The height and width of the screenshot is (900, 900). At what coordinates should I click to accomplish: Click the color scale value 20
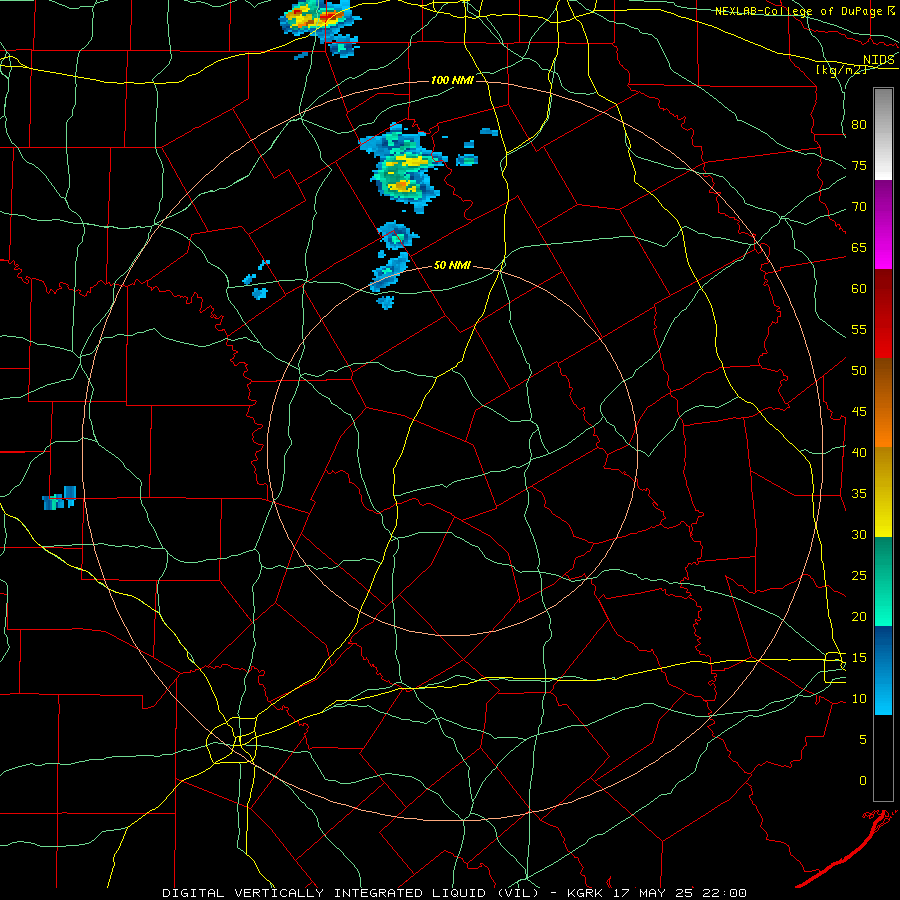pos(859,616)
